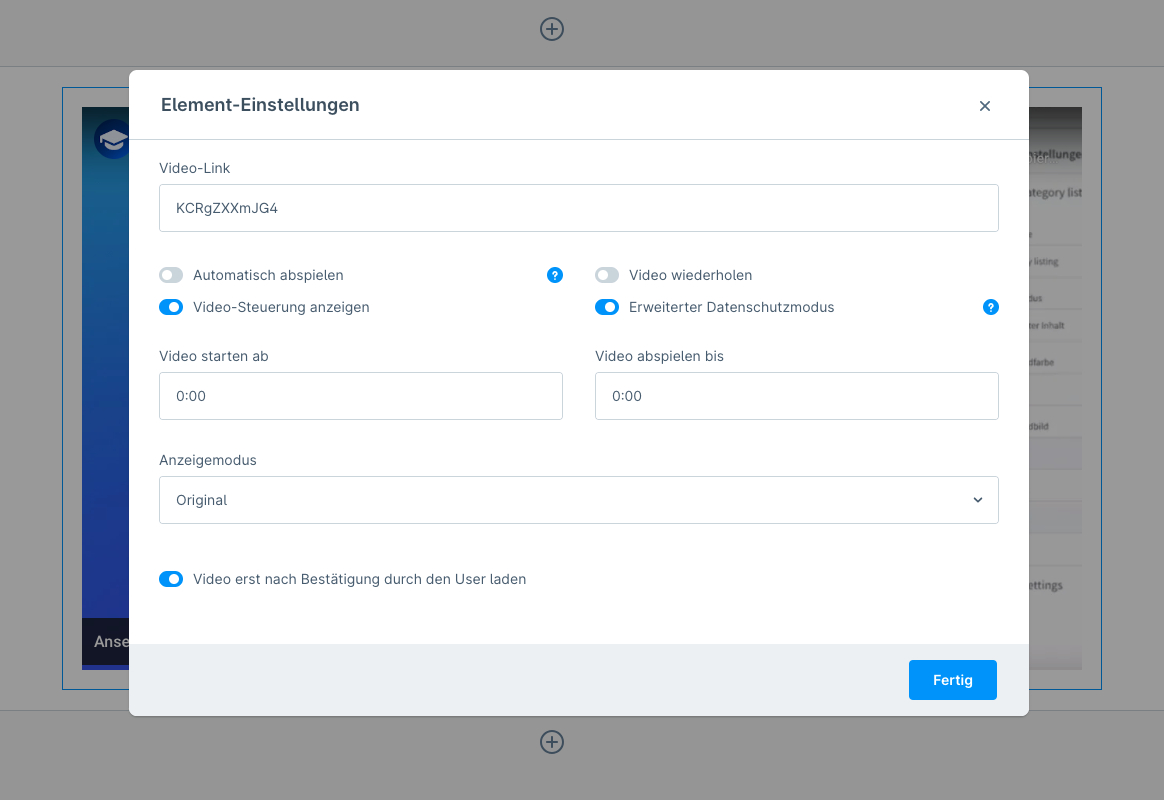Click the plus icon above the element
Screen dimensions: 1164x800
tap(552, 29)
